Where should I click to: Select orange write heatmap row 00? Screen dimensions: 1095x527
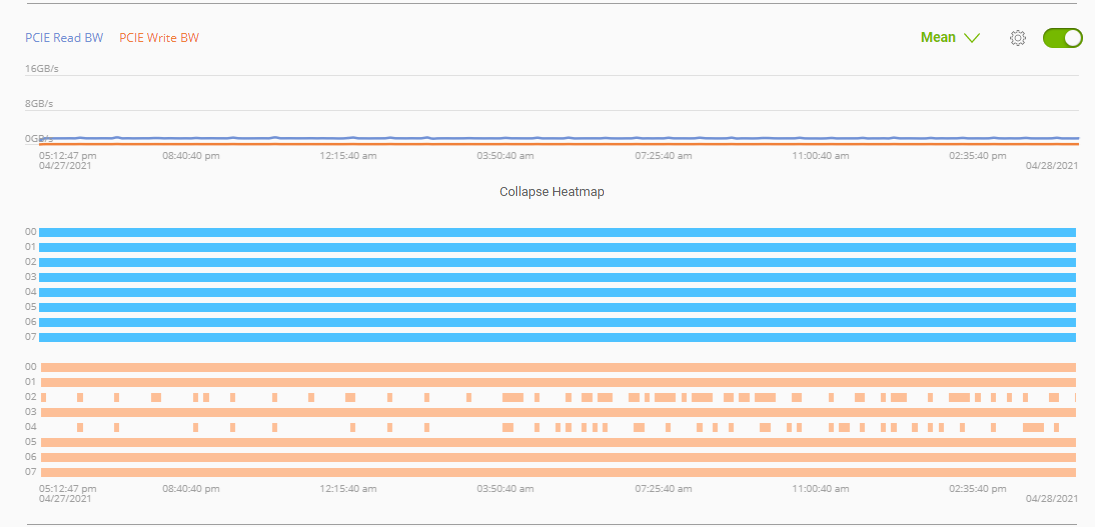point(557,367)
